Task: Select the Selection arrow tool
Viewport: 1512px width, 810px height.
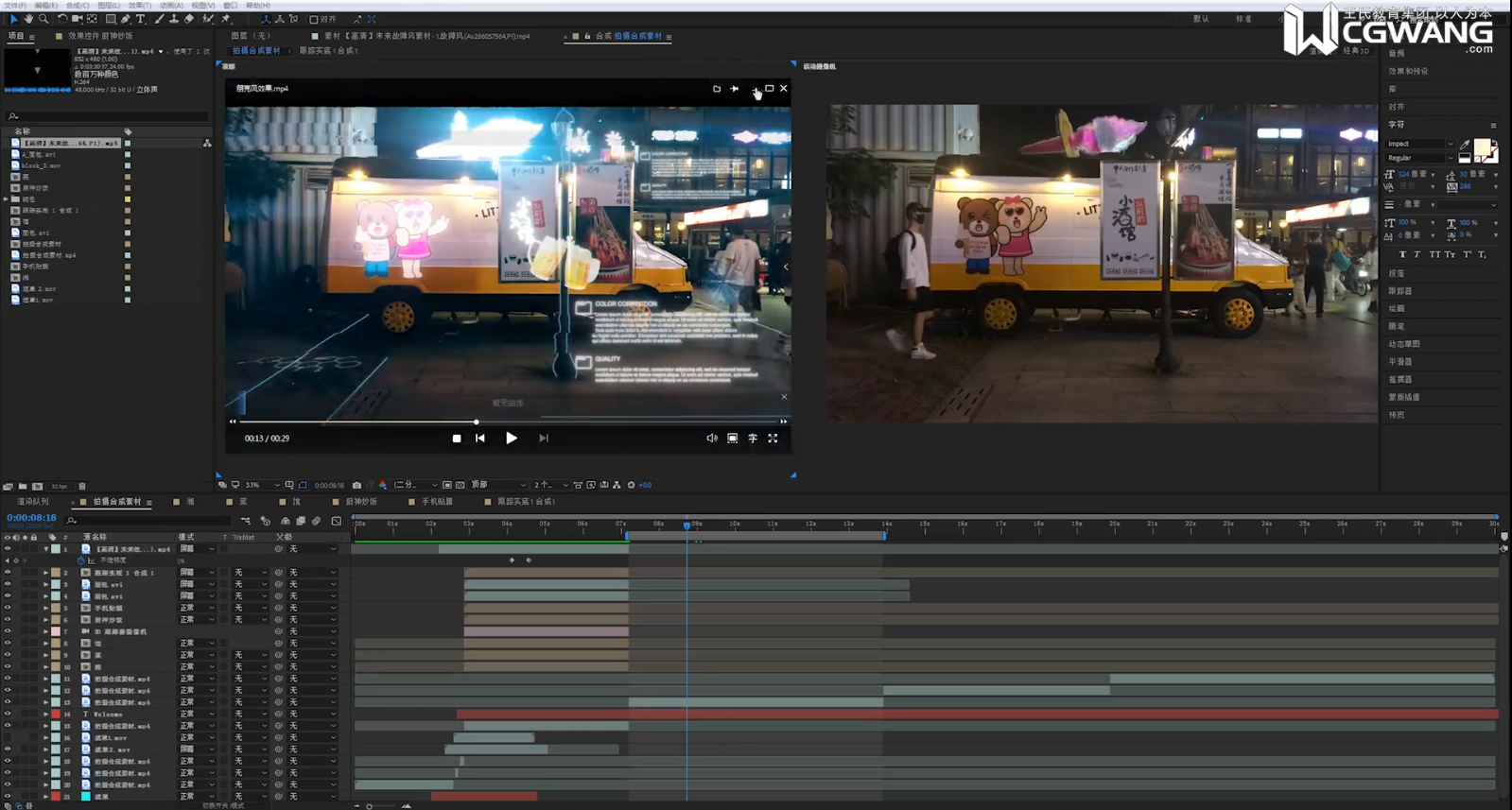Action: (13, 19)
